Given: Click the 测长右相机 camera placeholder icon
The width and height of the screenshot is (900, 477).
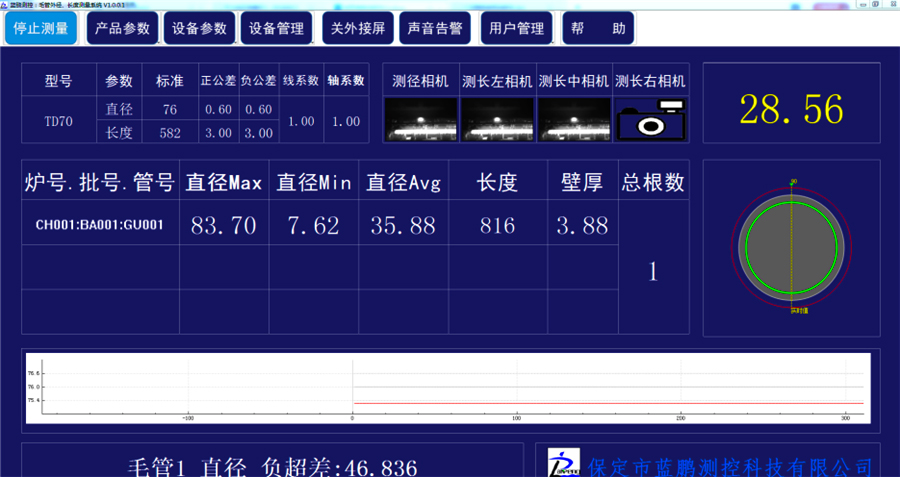Looking at the screenshot, I should click(650, 119).
